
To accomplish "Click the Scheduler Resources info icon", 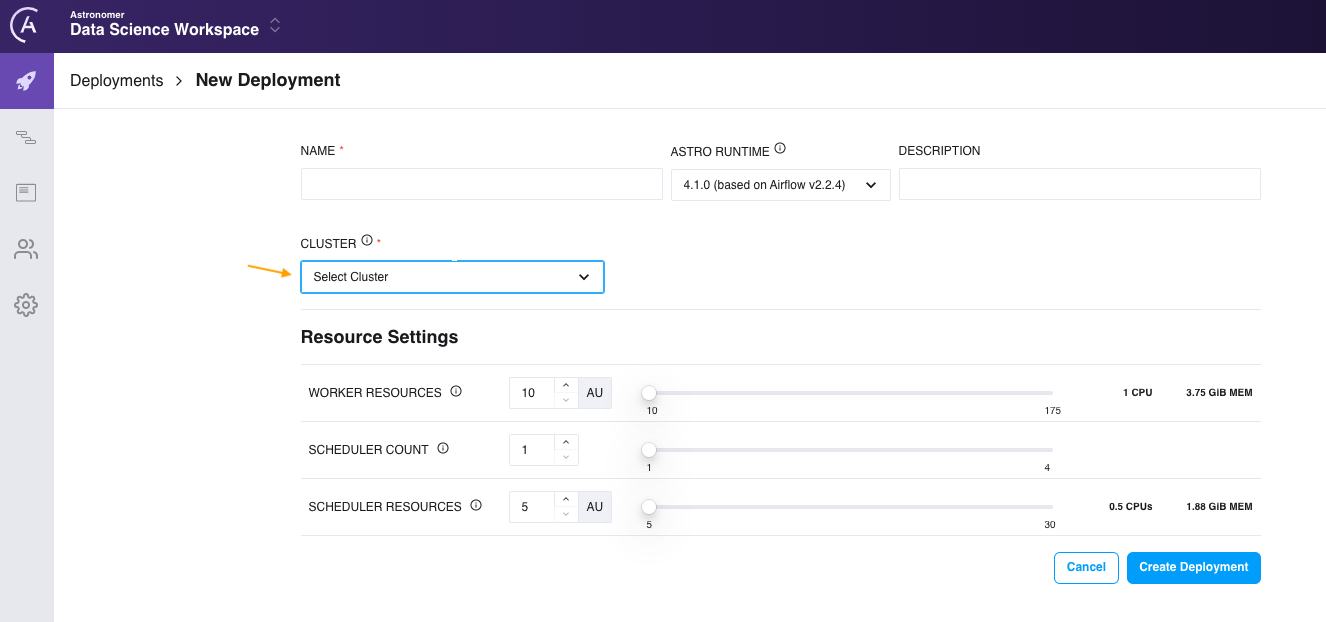I will point(476,506).
